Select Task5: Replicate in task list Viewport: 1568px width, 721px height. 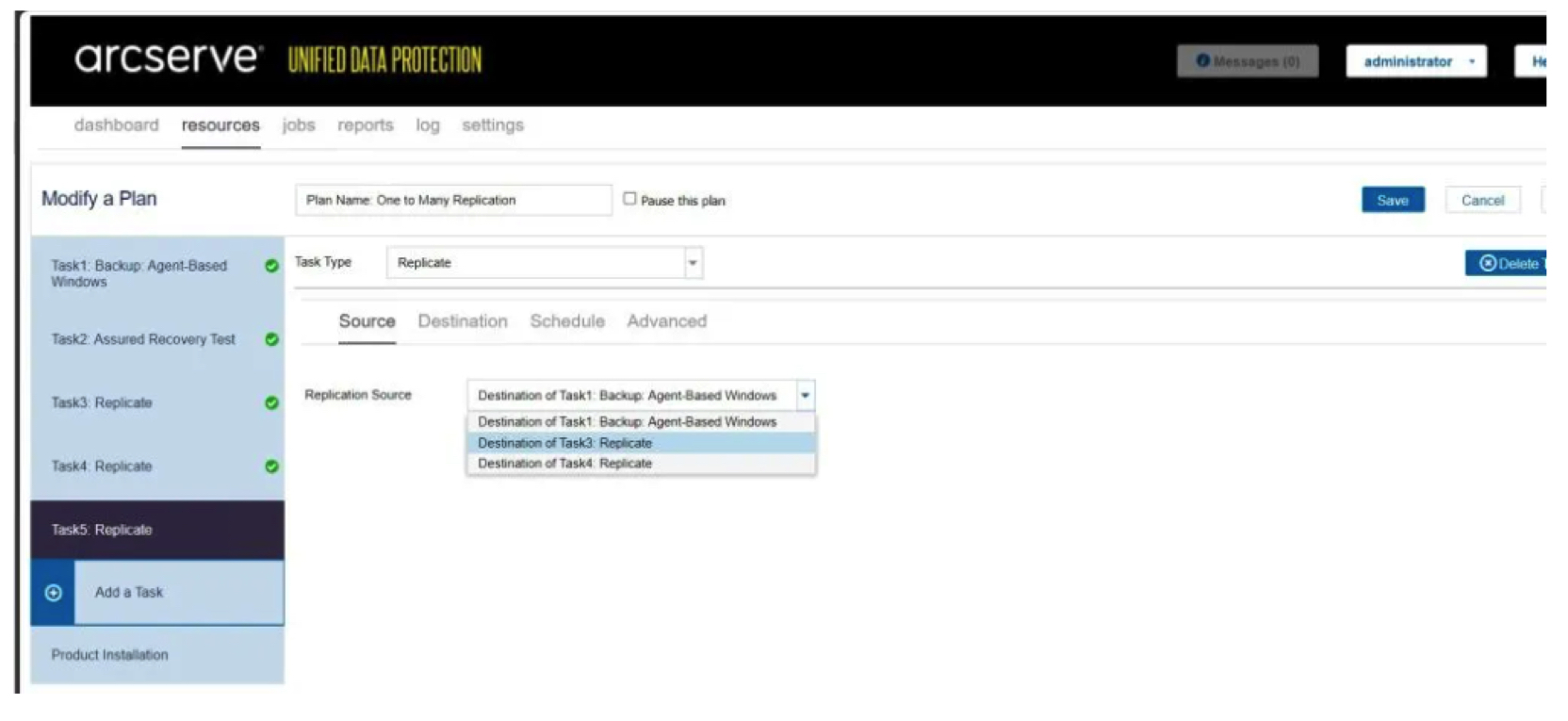[157, 530]
